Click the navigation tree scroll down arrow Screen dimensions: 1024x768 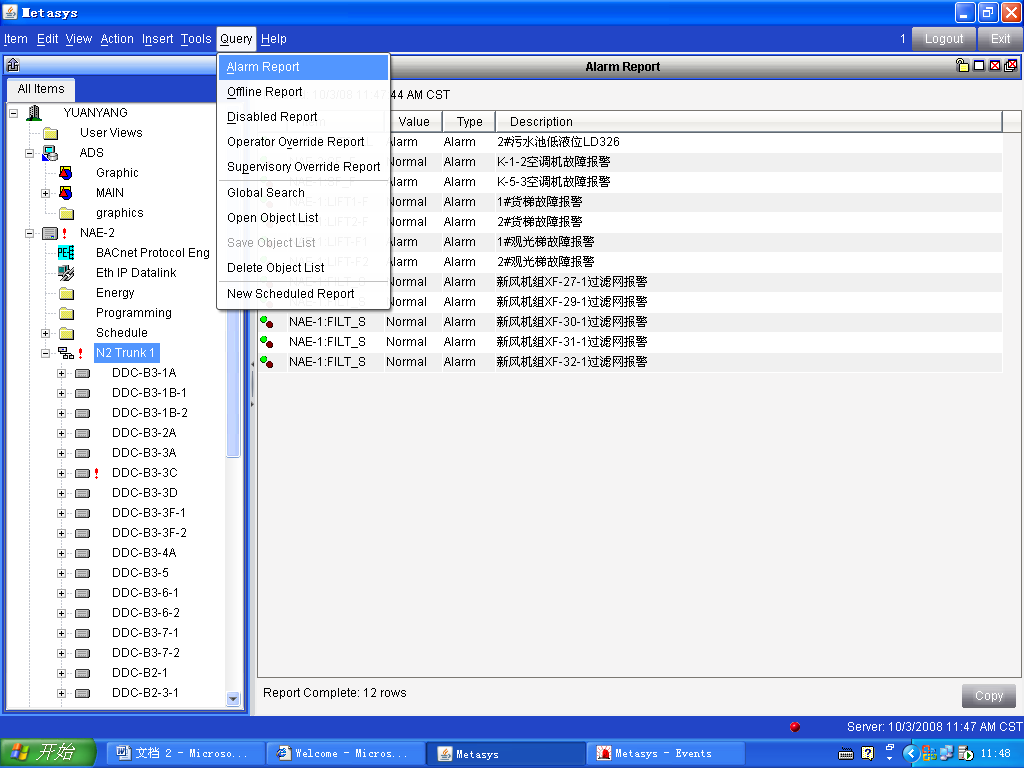coord(234,700)
